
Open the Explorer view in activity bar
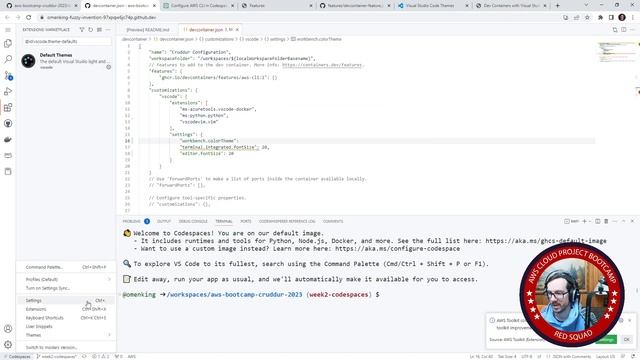(8, 43)
